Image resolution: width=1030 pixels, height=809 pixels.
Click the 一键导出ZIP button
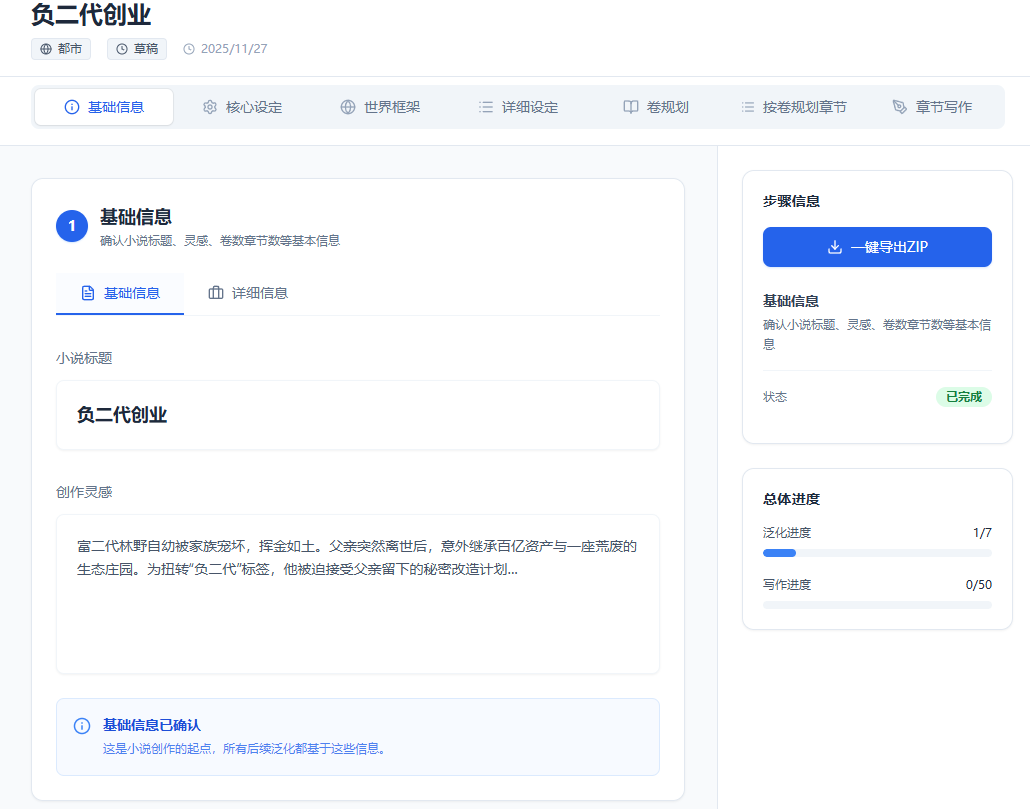[877, 247]
